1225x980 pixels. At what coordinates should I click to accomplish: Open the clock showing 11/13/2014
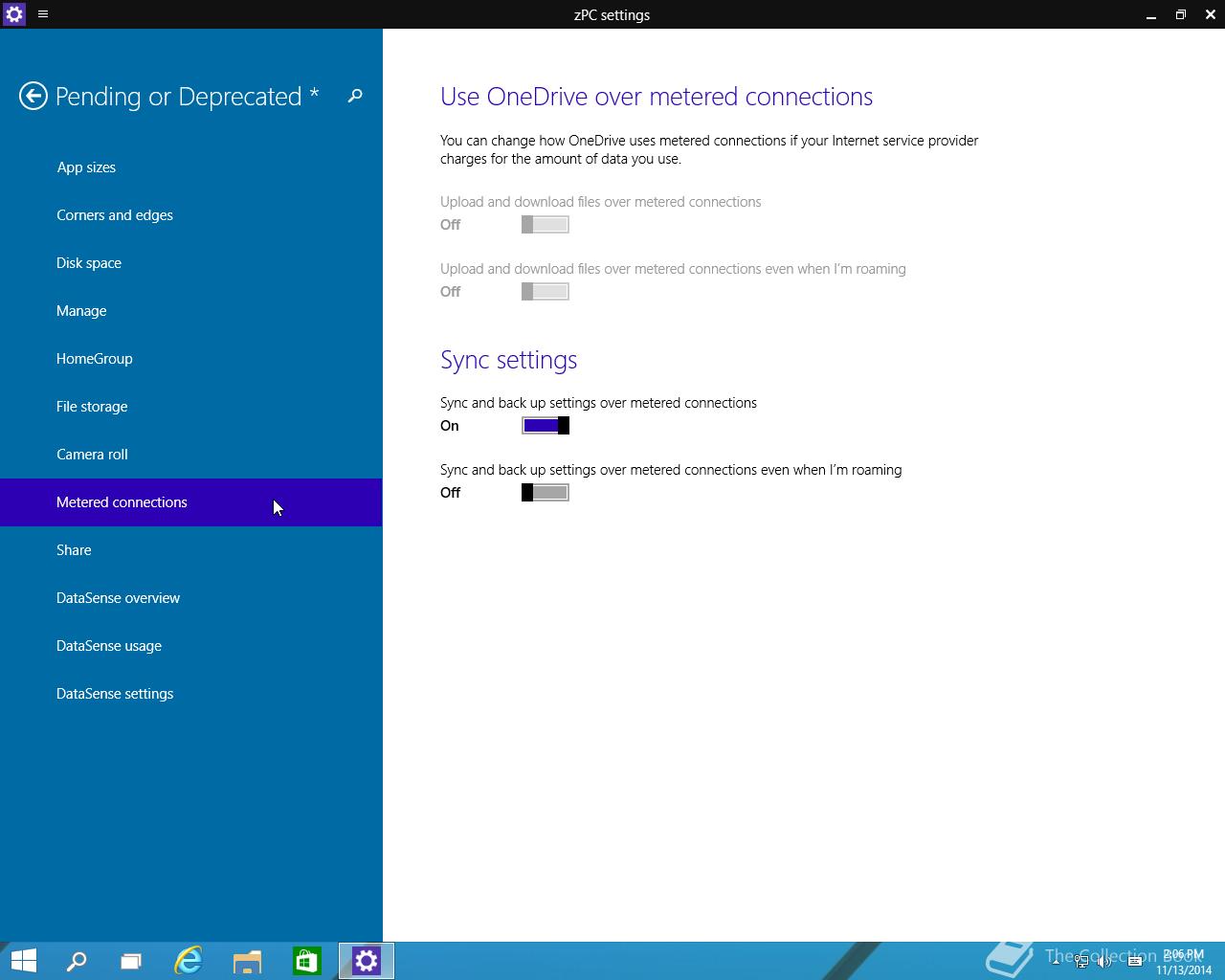coord(1184,962)
